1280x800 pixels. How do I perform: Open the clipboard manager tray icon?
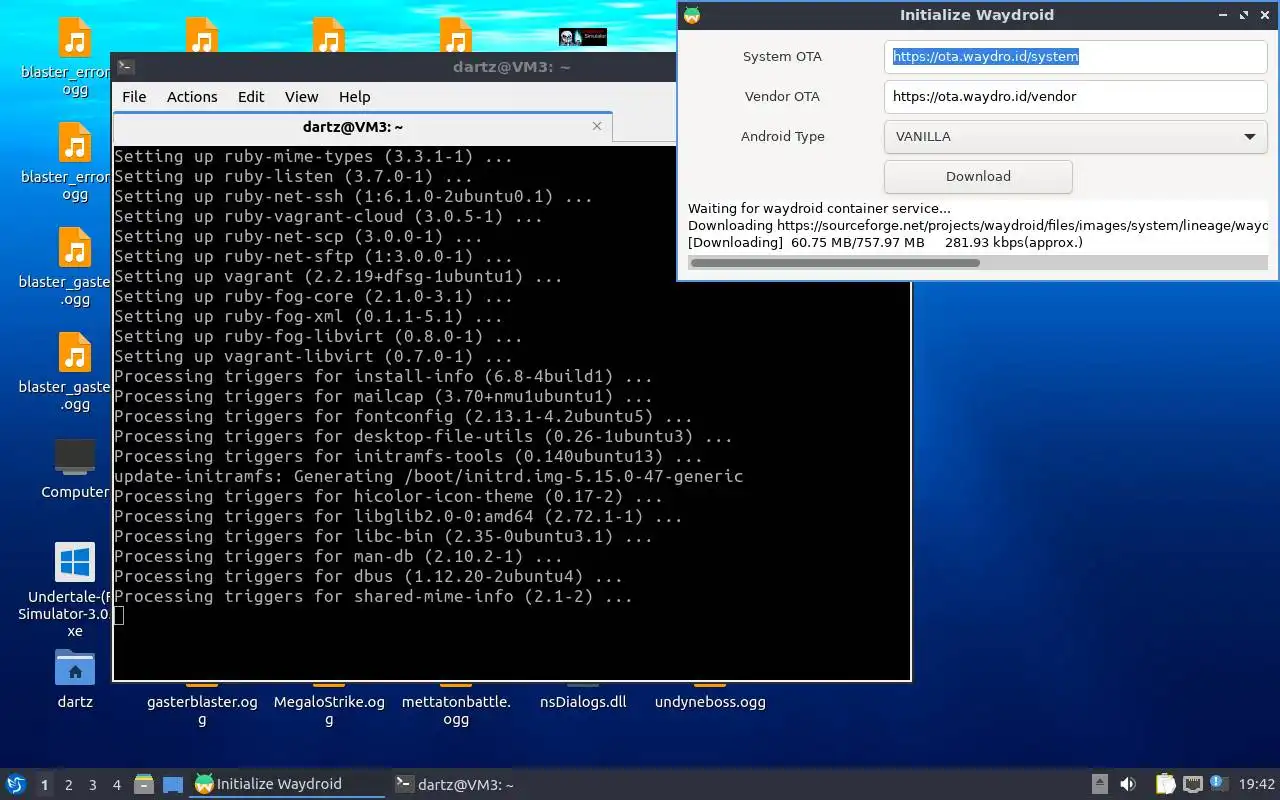click(x=1165, y=784)
